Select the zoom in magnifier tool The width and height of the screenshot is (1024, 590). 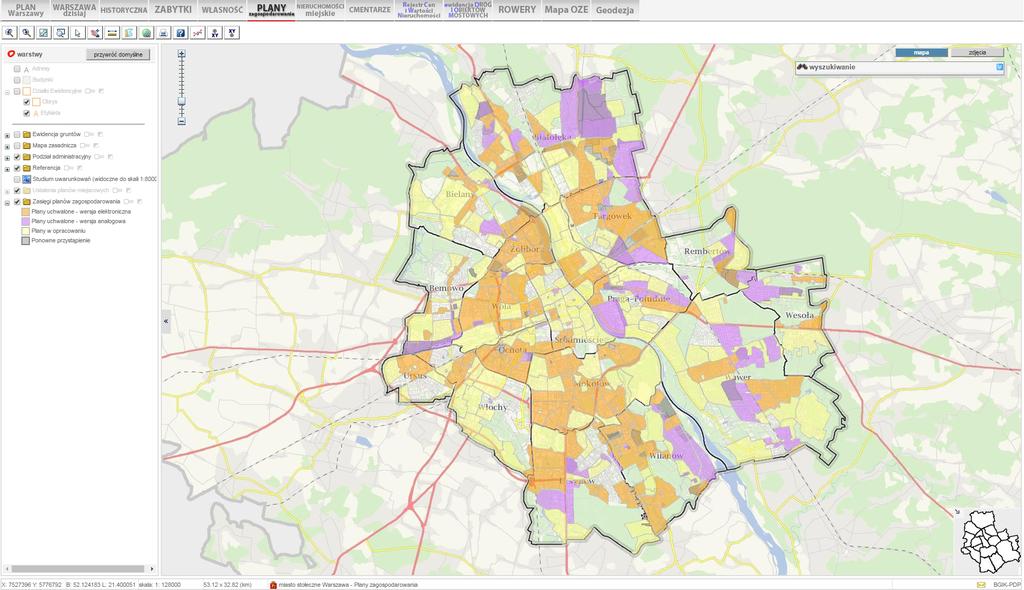click(10, 33)
